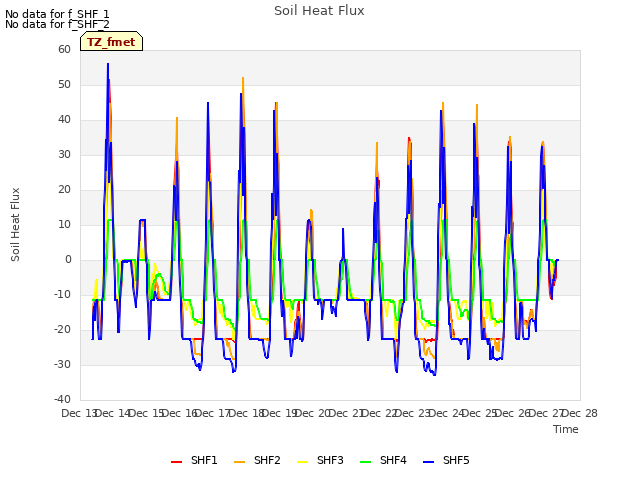The width and height of the screenshot is (640, 480).
Task: Click the y-axis tick label 40
Action: click(64, 120)
